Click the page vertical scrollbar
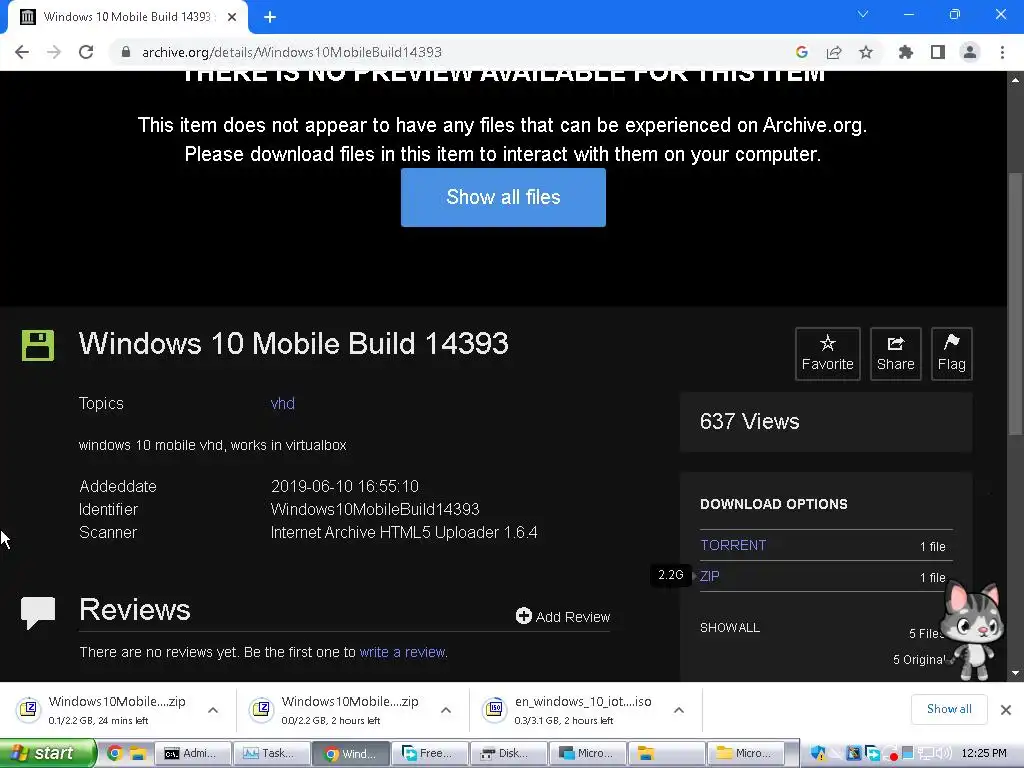Viewport: 1024px width, 768px height. (x=1015, y=304)
